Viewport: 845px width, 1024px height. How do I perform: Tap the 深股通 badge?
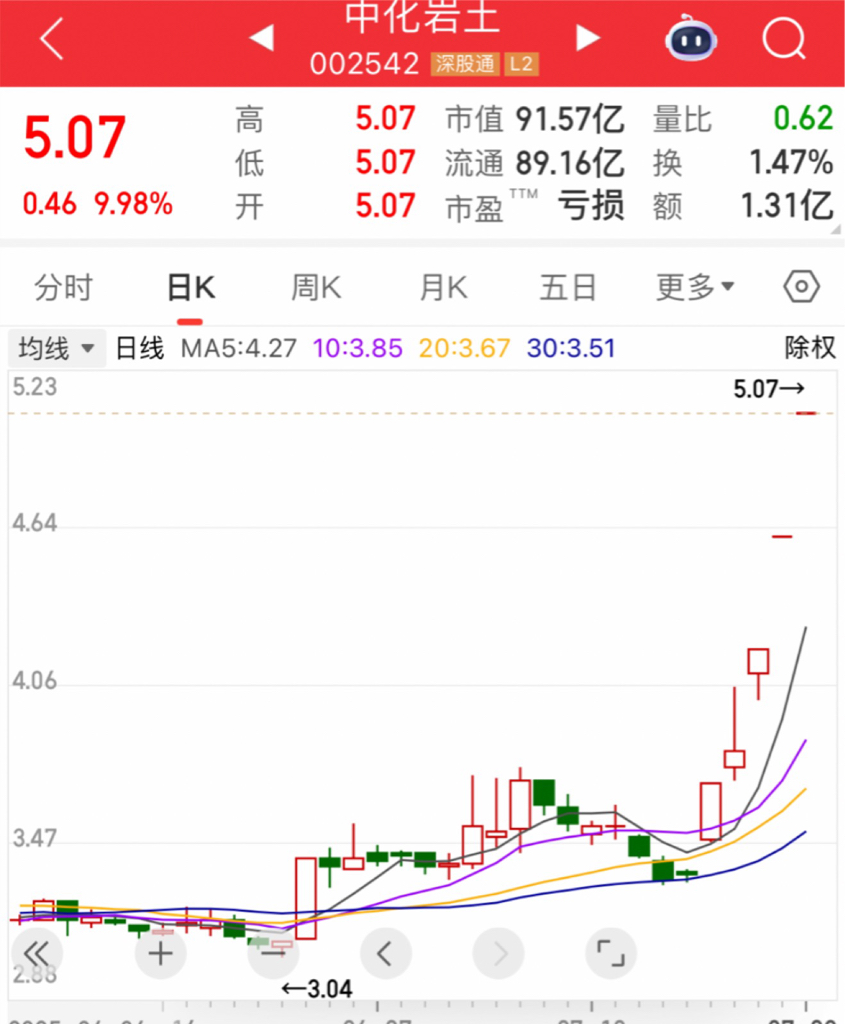[x=466, y=64]
